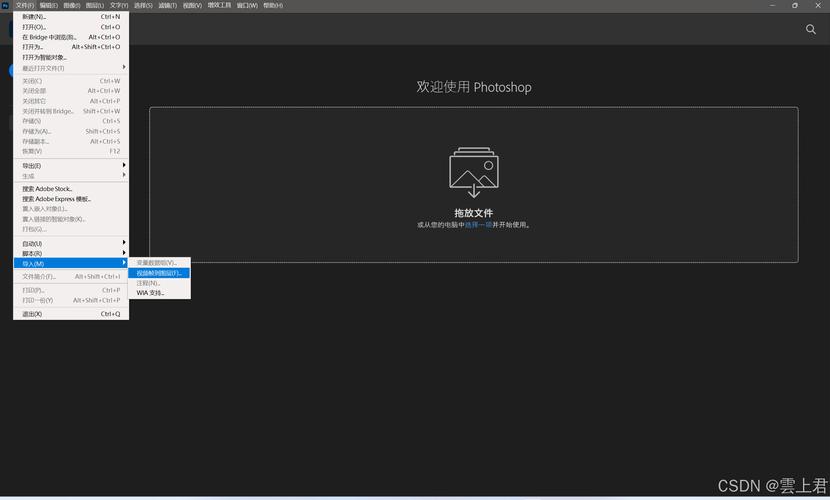830x500 pixels.
Task: Click 关闭并转到 Bridge menu item
Action: click(71, 111)
